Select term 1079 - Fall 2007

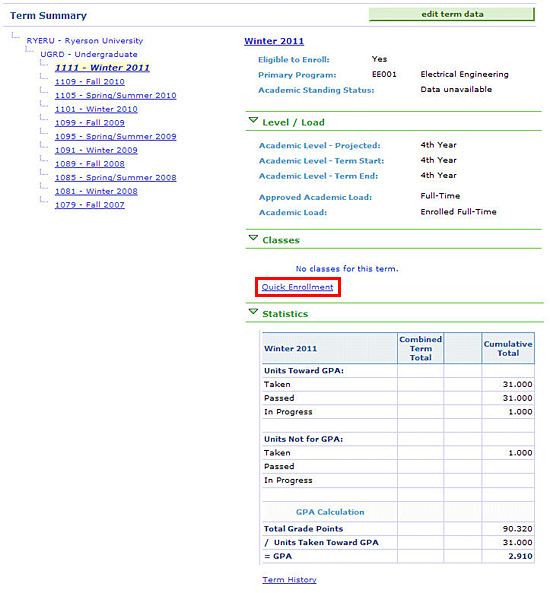pos(90,205)
